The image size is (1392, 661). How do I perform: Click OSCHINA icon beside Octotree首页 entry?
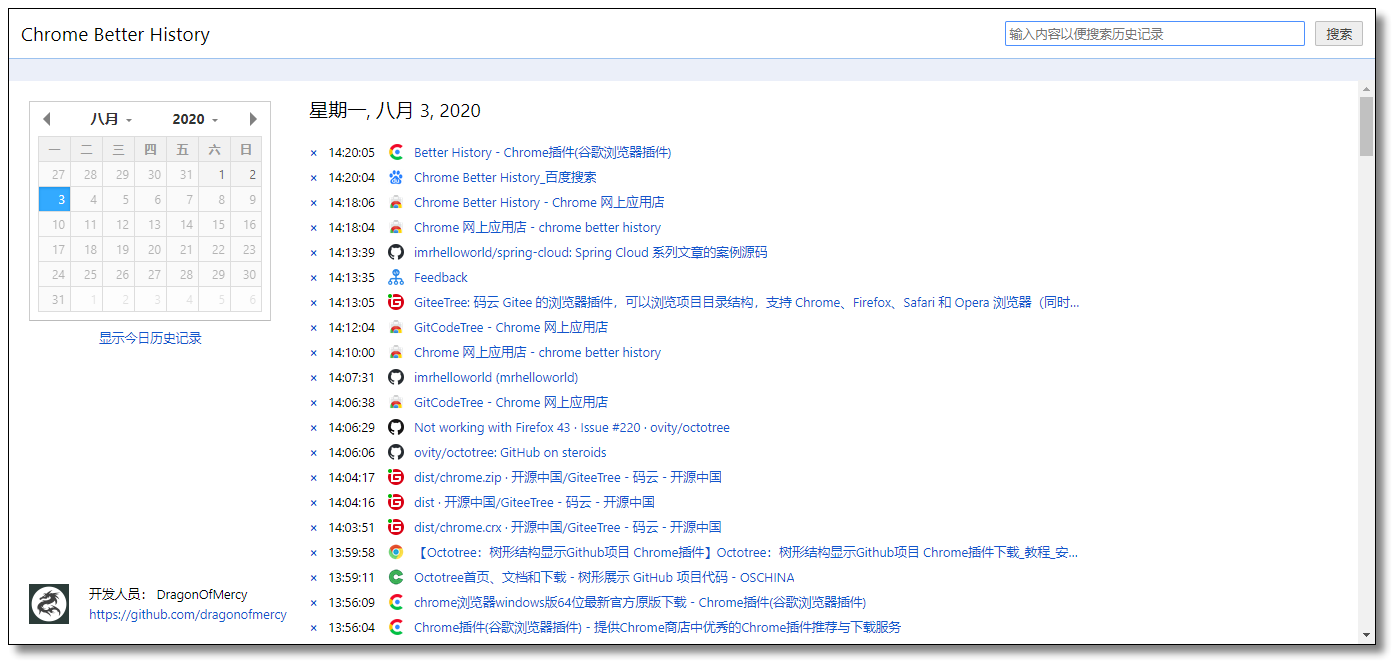(396, 578)
